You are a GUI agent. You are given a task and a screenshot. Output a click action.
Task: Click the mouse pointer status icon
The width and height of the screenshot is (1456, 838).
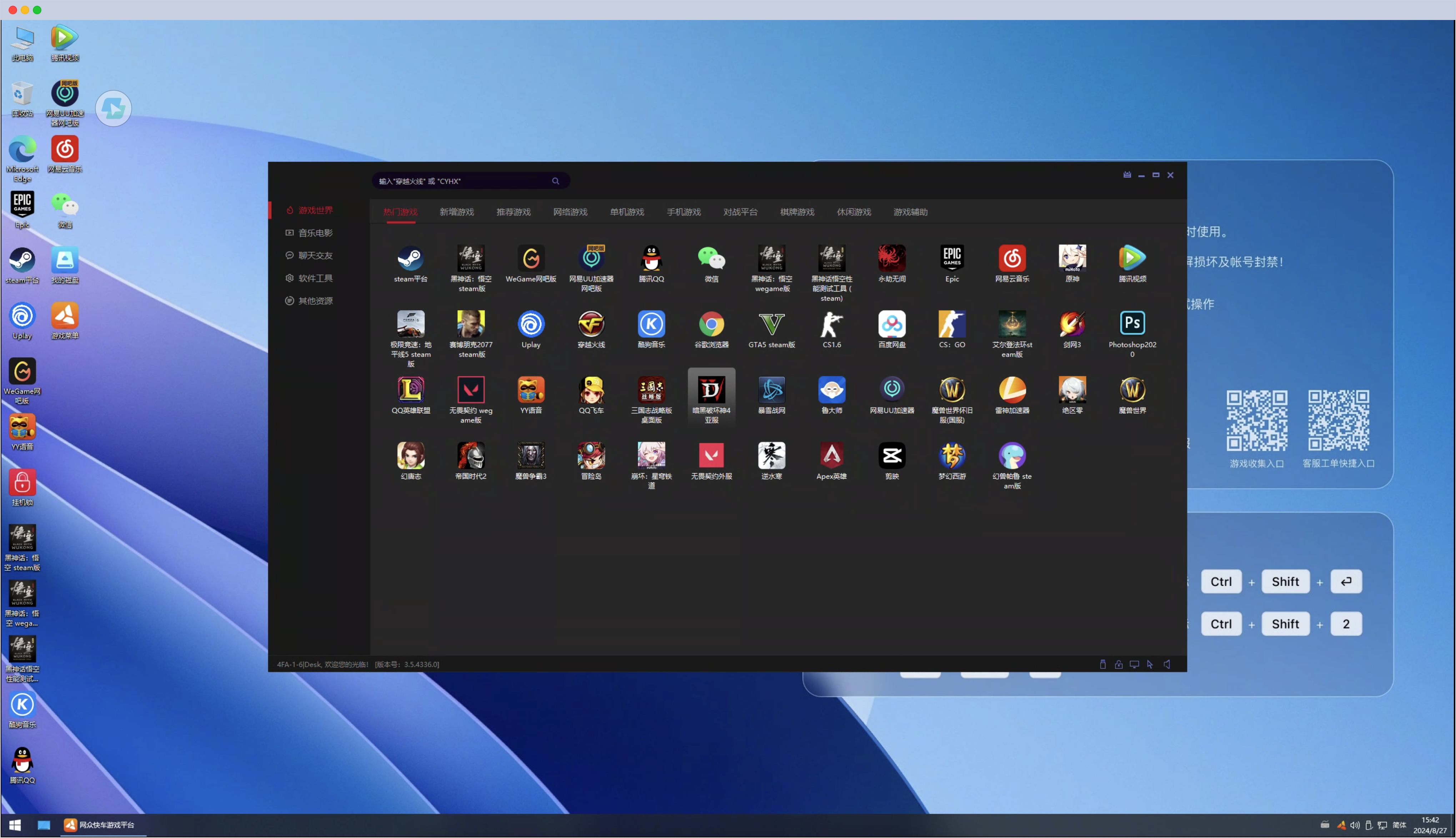pyautogui.click(x=1150, y=664)
